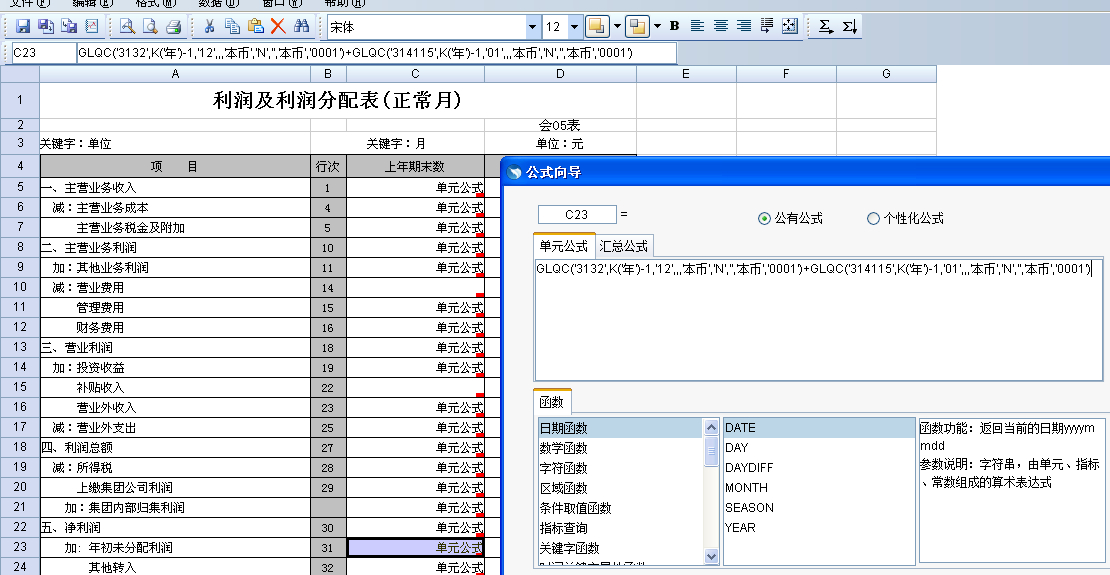
Task: Click the align center icon
Action: (721, 26)
